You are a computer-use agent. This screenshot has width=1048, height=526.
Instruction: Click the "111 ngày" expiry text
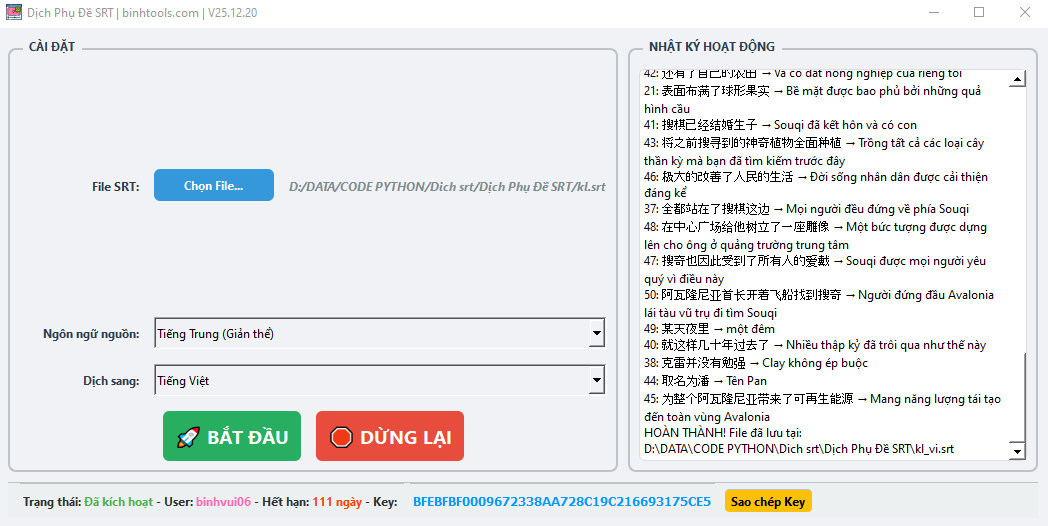337,501
